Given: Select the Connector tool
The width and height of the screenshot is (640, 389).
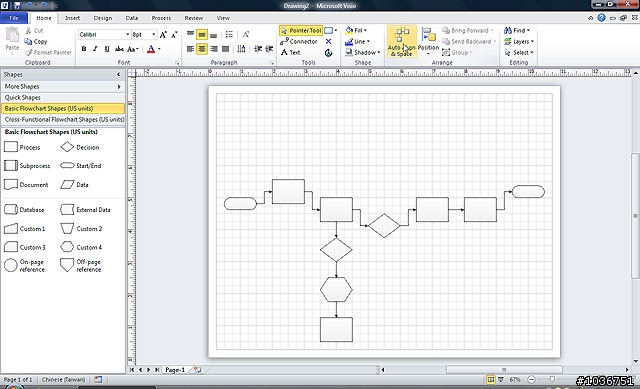Looking at the screenshot, I should [x=299, y=42].
